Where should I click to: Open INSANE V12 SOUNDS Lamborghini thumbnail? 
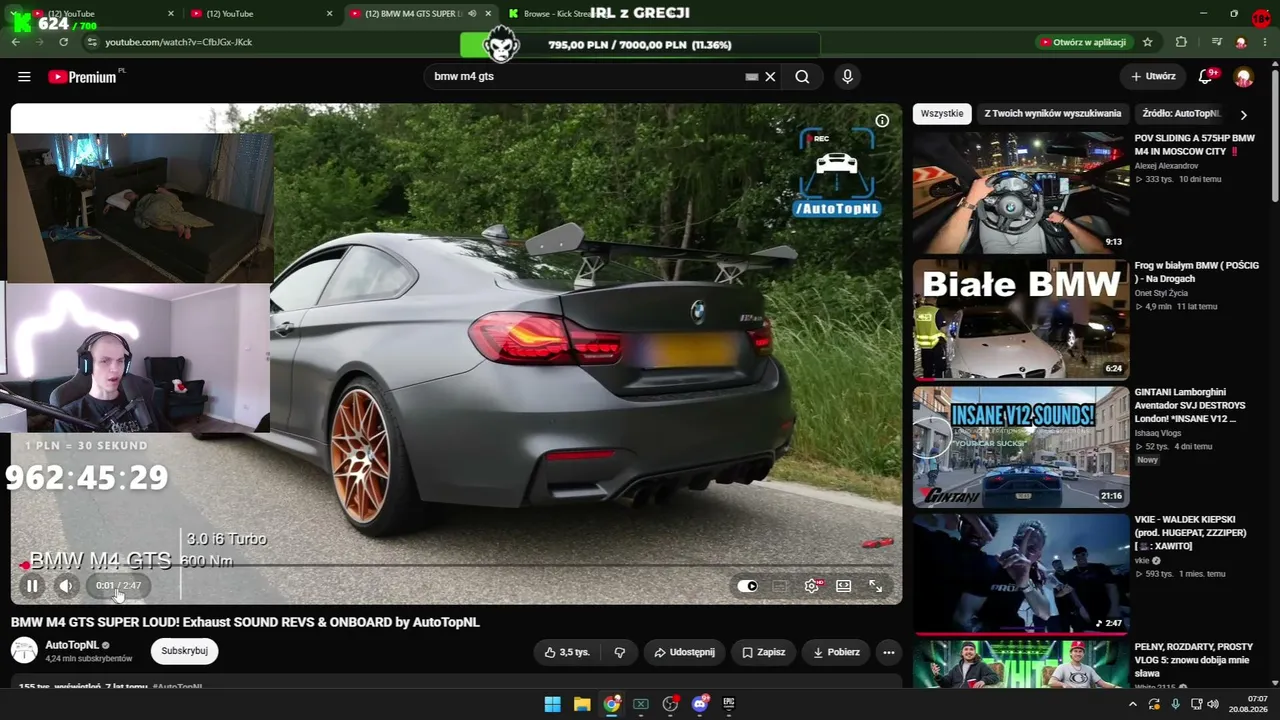pos(1021,446)
